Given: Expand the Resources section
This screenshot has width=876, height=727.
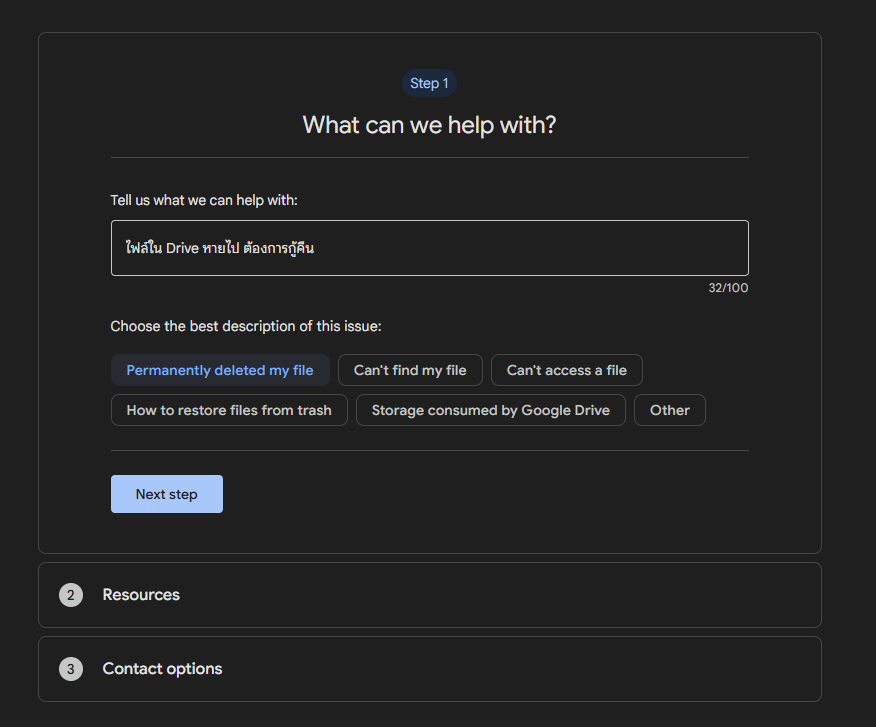Looking at the screenshot, I should (x=430, y=595).
